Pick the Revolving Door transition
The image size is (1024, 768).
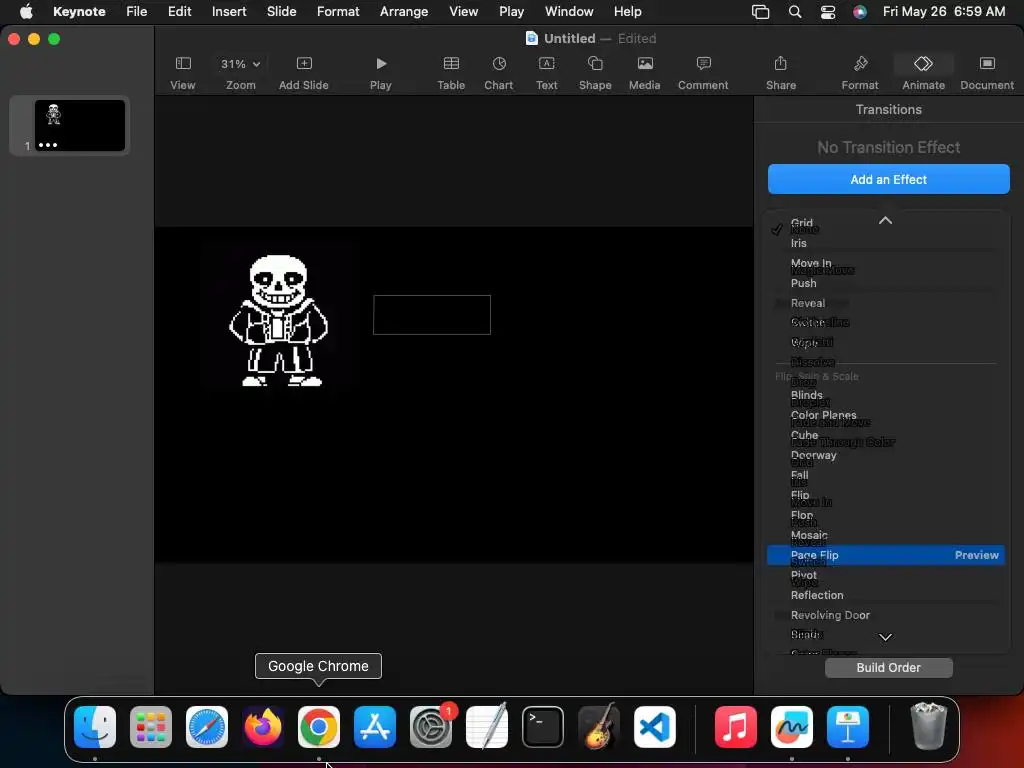coord(830,615)
